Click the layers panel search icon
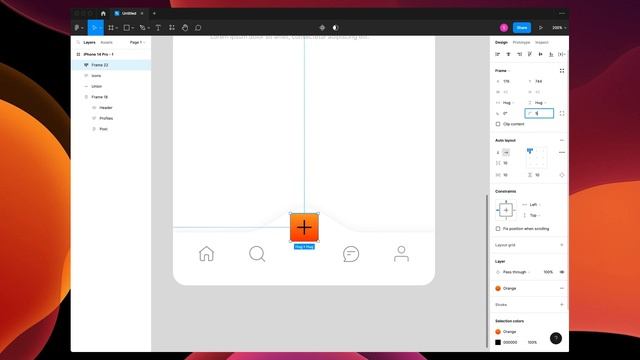This screenshot has height=360, width=640. point(78,42)
